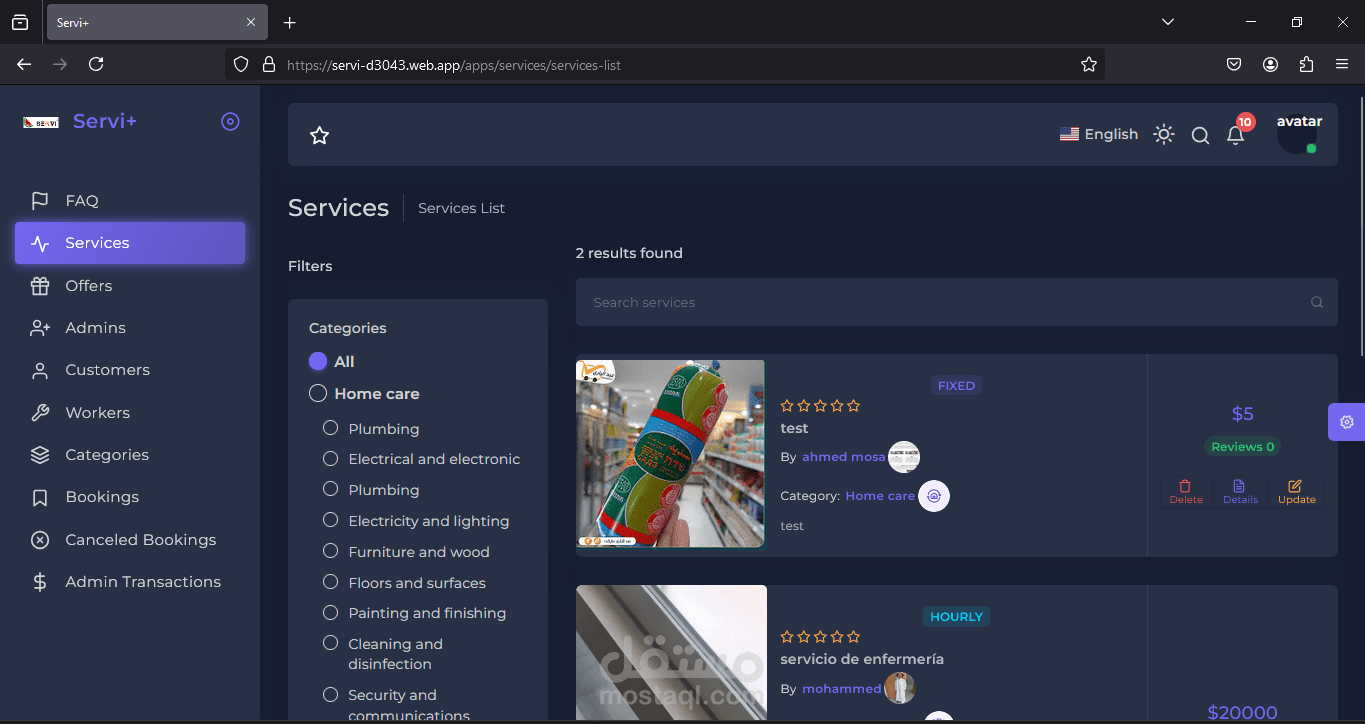Open ahmed mosa provider link

point(843,457)
